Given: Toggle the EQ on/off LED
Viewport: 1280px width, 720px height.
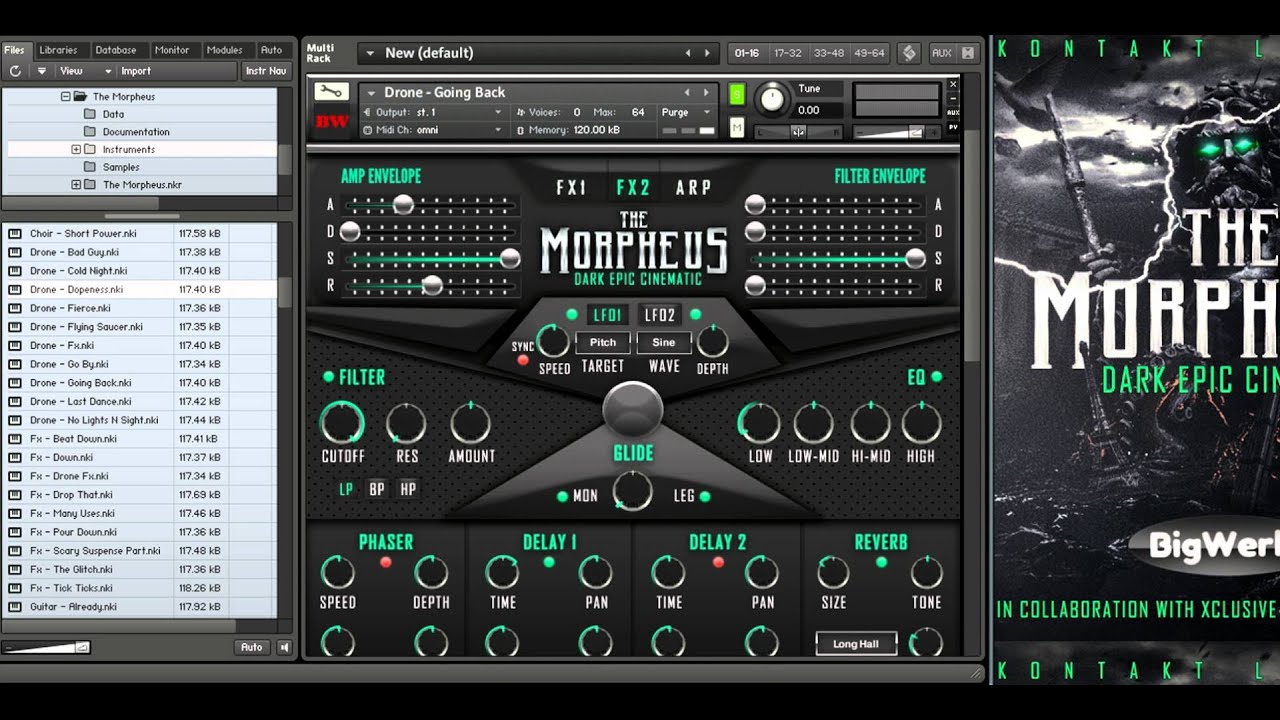Looking at the screenshot, I should pos(937,377).
